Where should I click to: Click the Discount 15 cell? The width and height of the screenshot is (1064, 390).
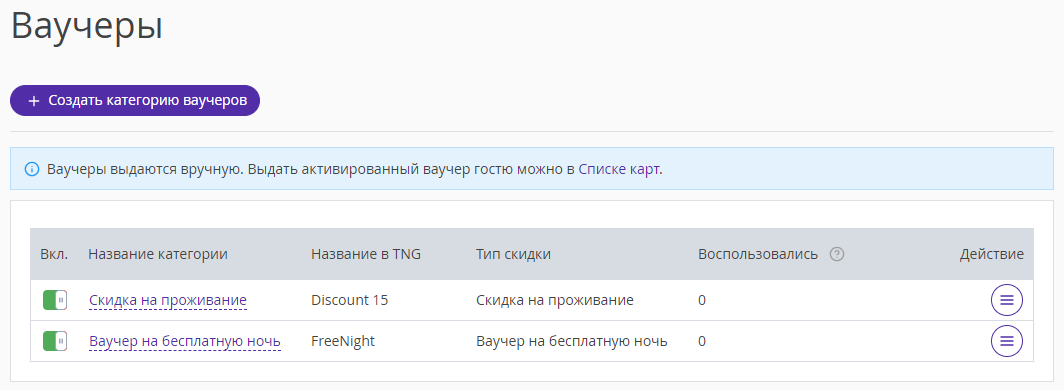349,300
